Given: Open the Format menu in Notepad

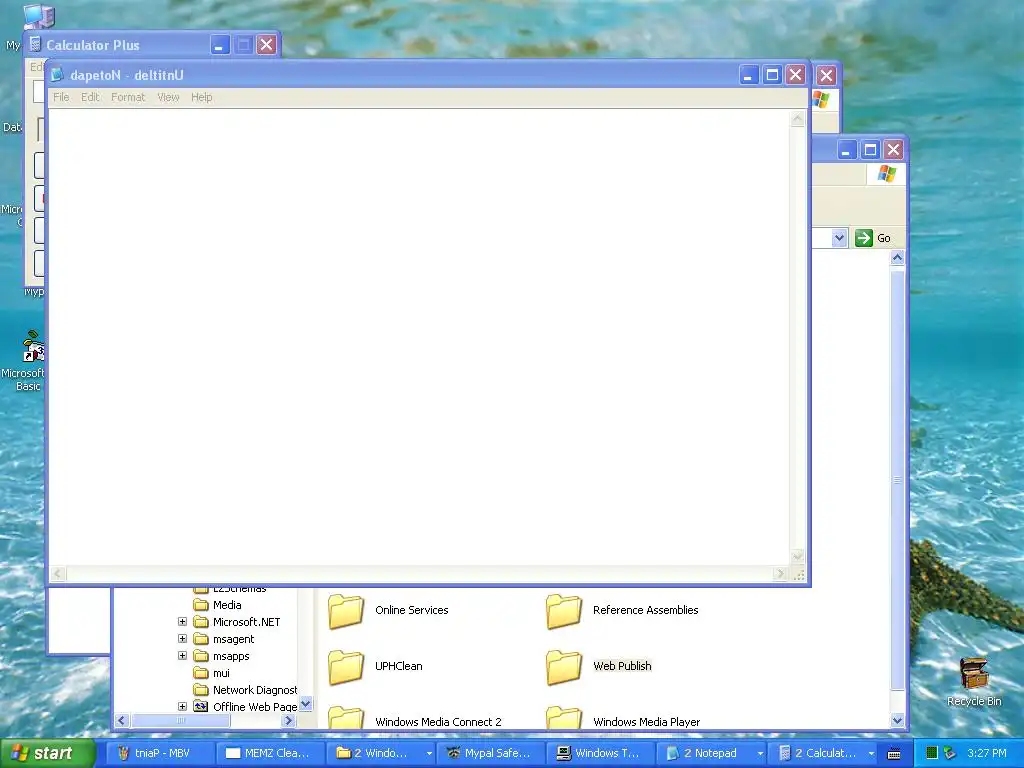Looking at the screenshot, I should coord(128,97).
